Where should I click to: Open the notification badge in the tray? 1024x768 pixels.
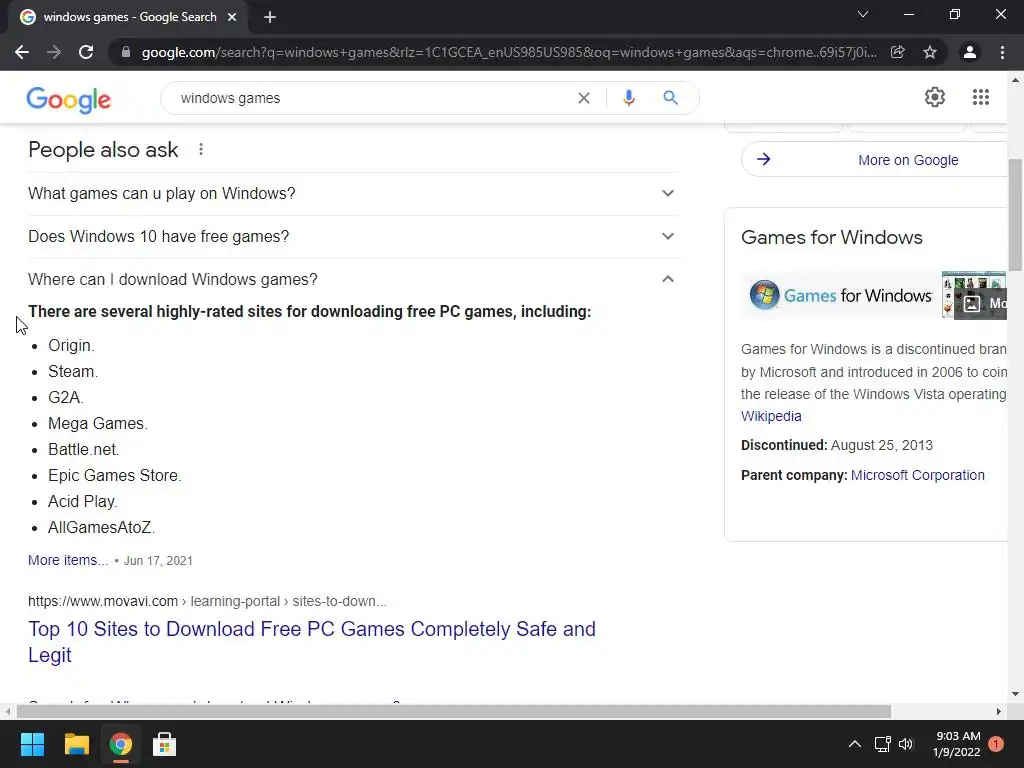point(996,744)
